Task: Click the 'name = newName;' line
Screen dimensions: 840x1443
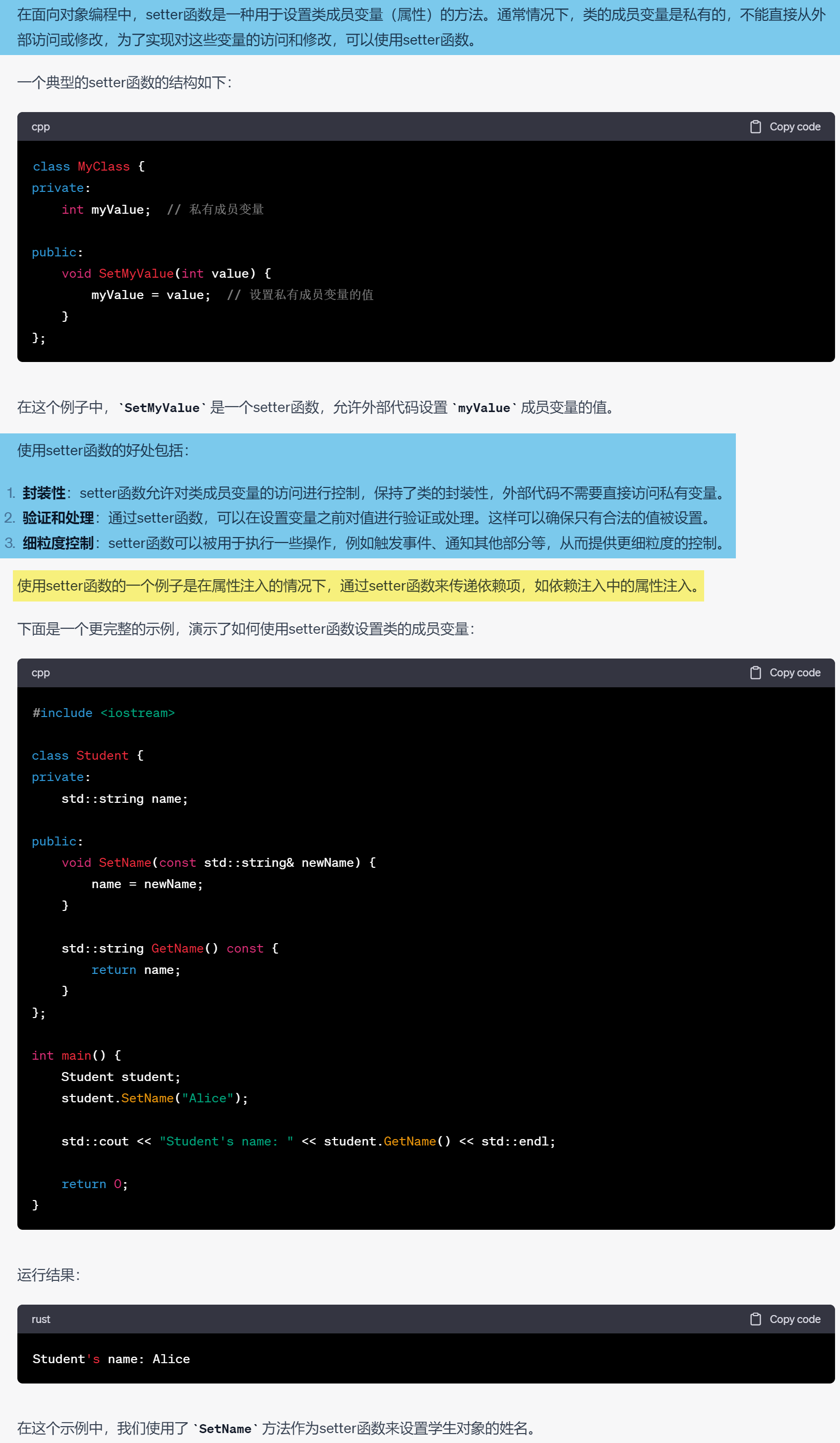Action: pos(147,884)
